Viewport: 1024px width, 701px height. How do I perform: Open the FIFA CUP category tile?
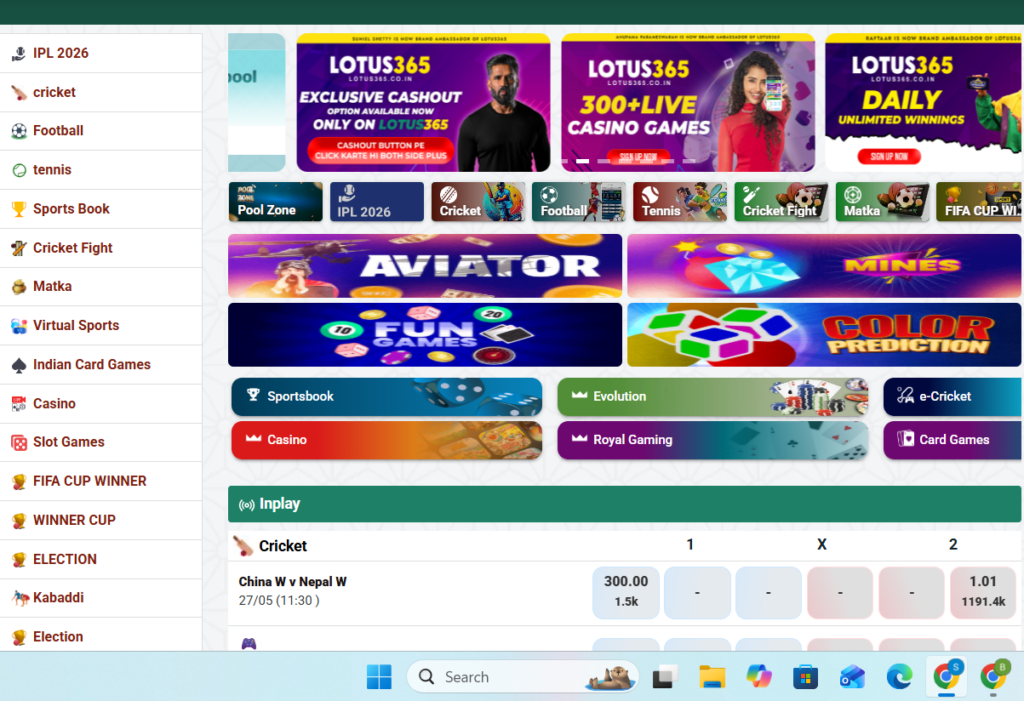click(980, 202)
